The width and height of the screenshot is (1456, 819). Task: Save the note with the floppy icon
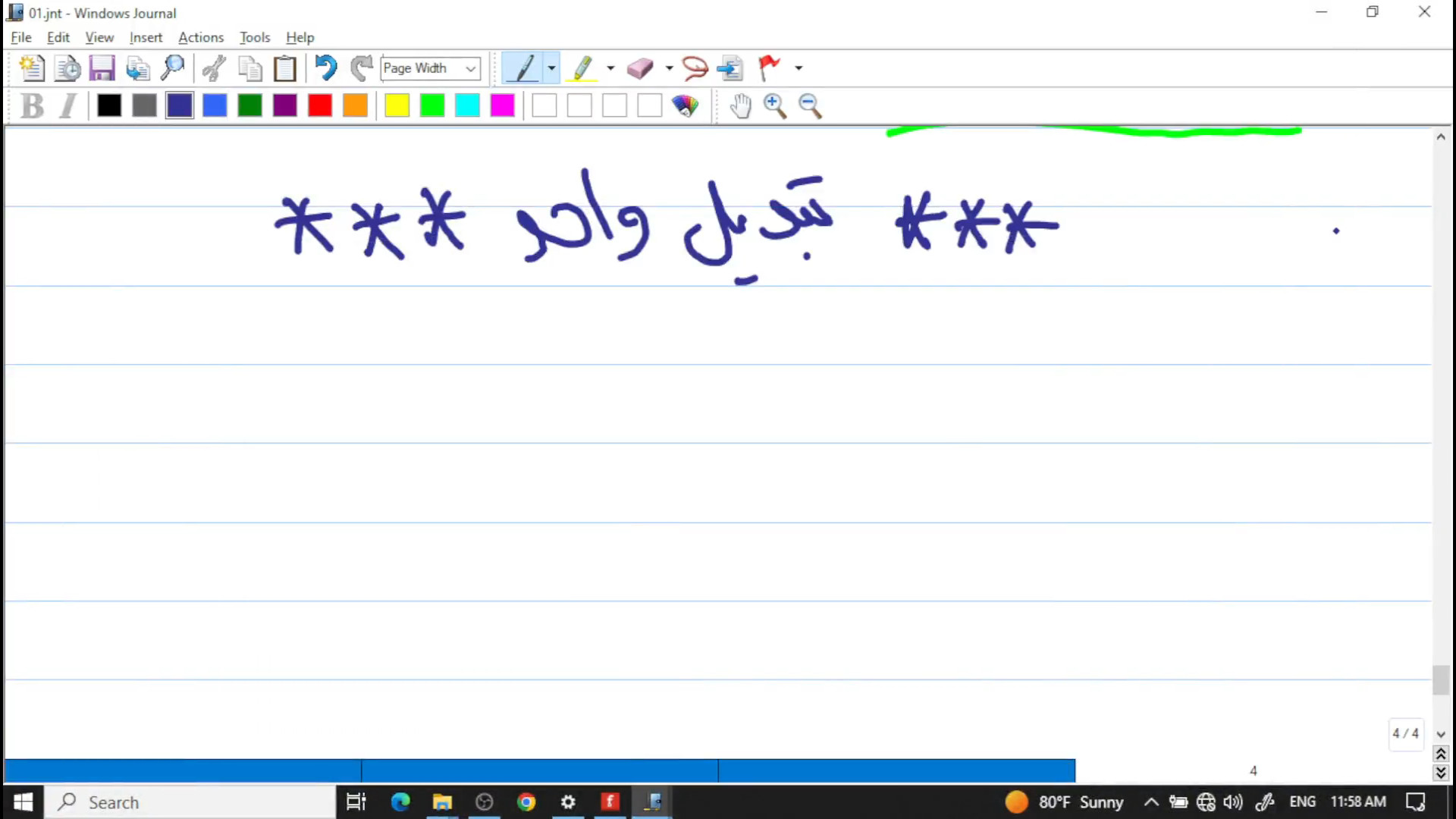102,68
